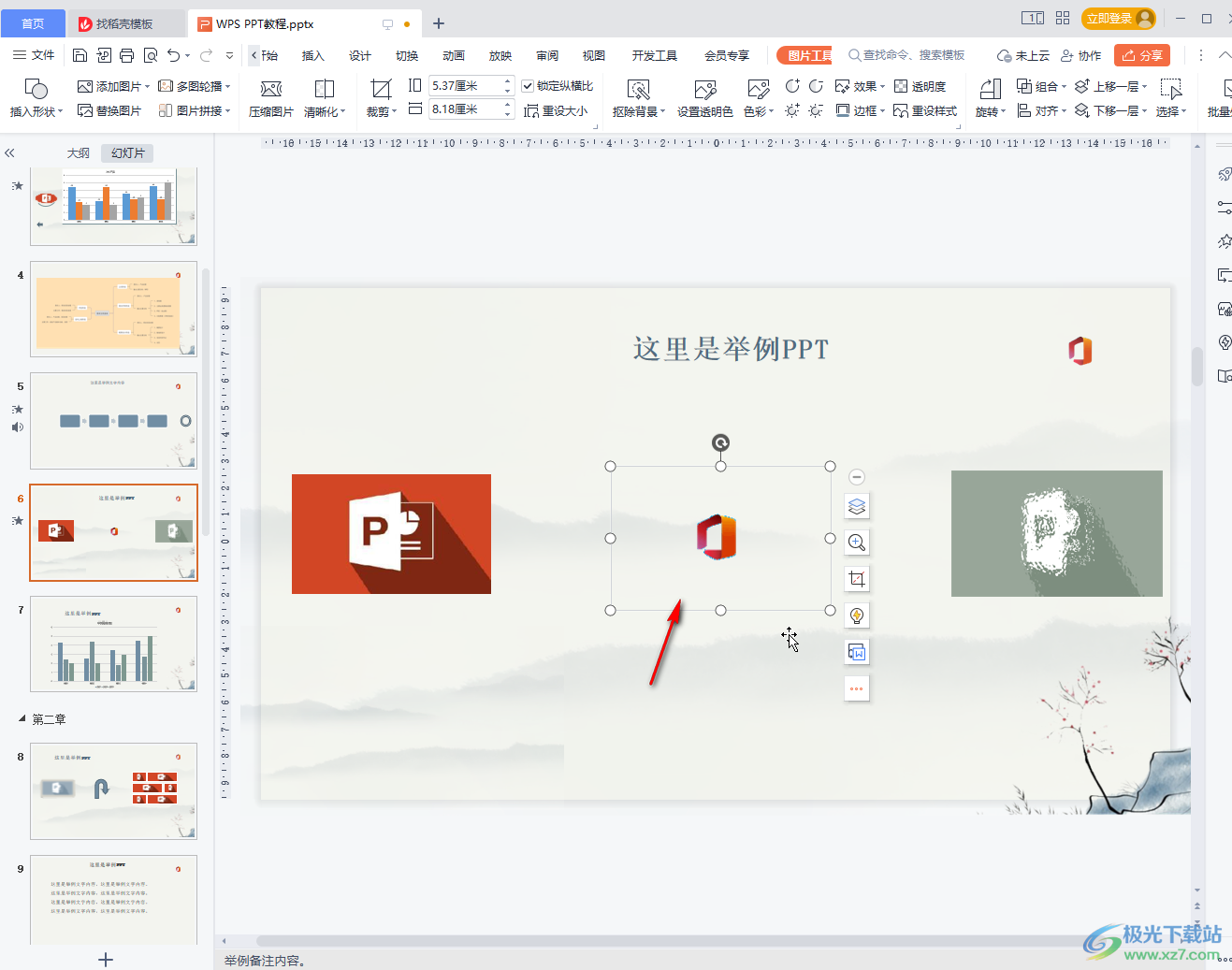Image resolution: width=1232 pixels, height=970 pixels.
Task: Toggle Lock Aspect Ratio (锁定纵横比) checkbox
Action: [x=528, y=86]
